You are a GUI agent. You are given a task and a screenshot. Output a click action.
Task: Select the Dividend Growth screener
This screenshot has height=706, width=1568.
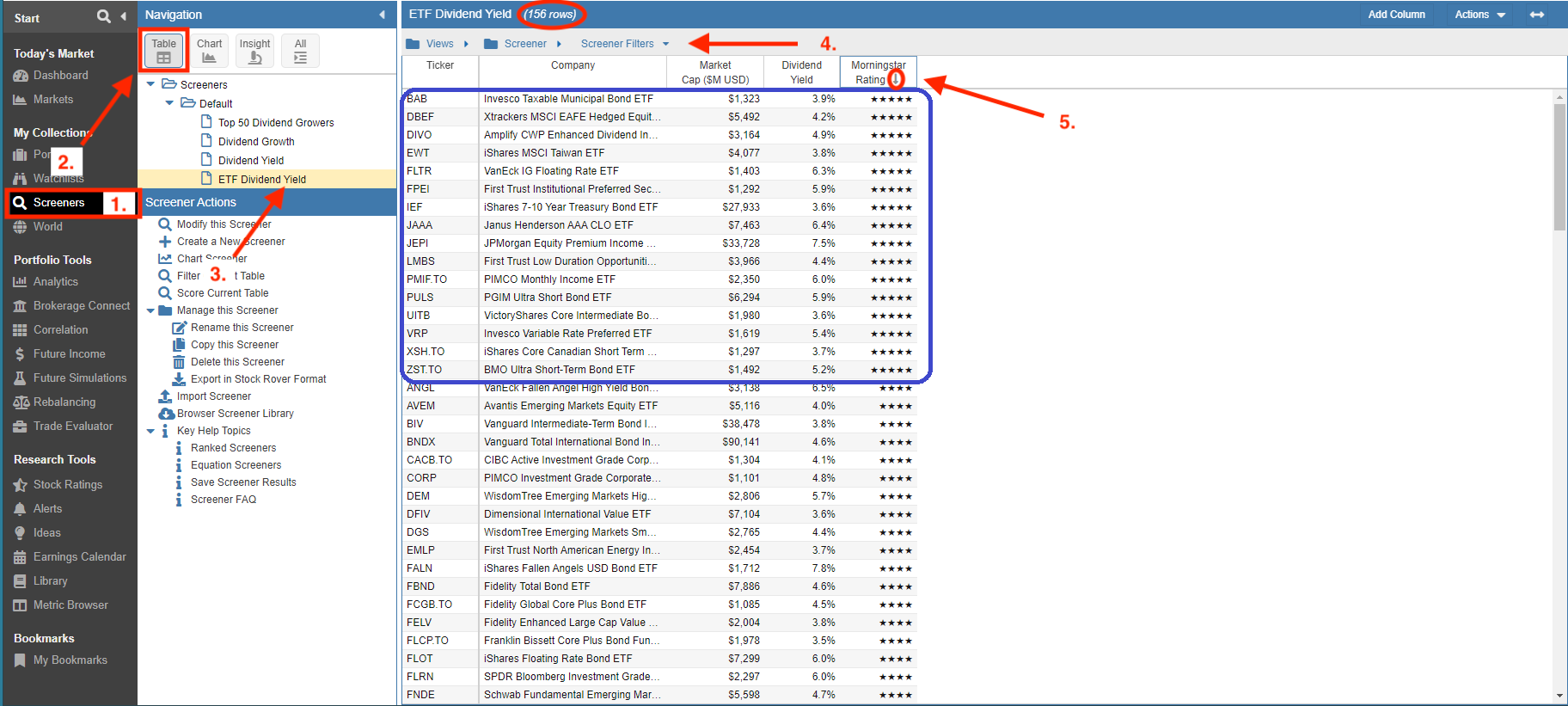pyautogui.click(x=256, y=142)
